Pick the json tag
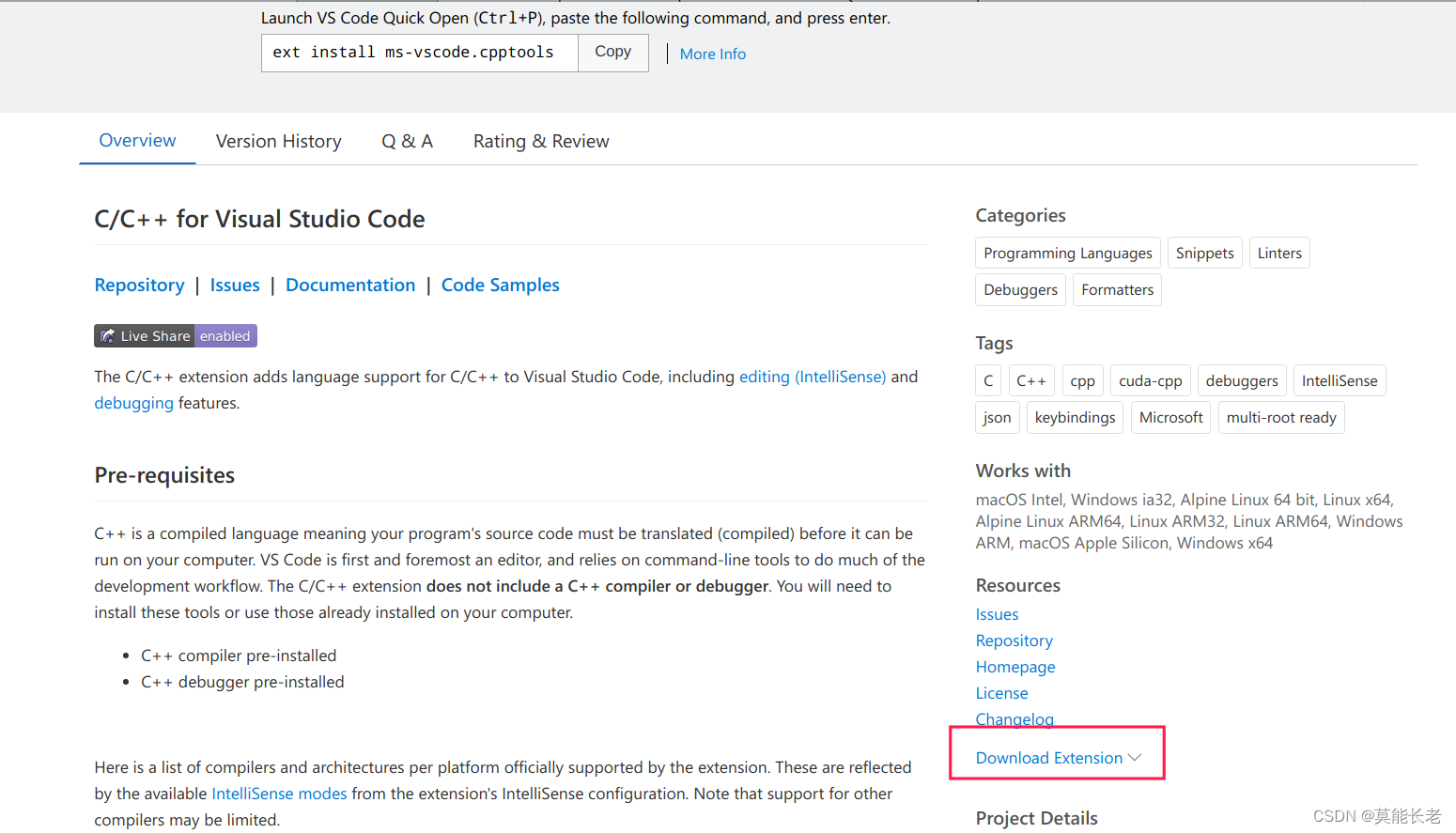The height and width of the screenshot is (833, 1456). [x=998, y=417]
